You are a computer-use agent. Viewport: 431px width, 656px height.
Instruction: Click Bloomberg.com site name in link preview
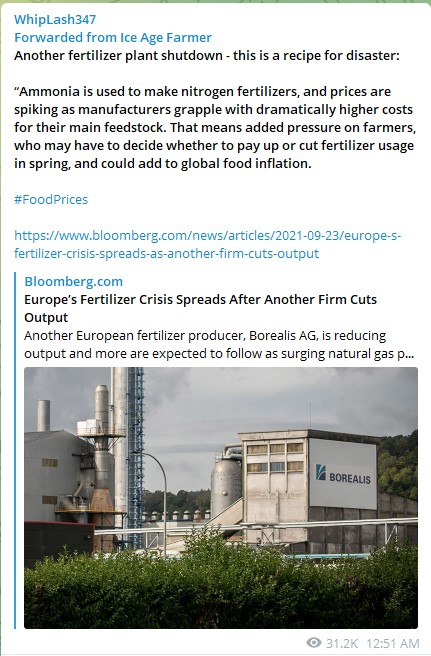point(74,281)
